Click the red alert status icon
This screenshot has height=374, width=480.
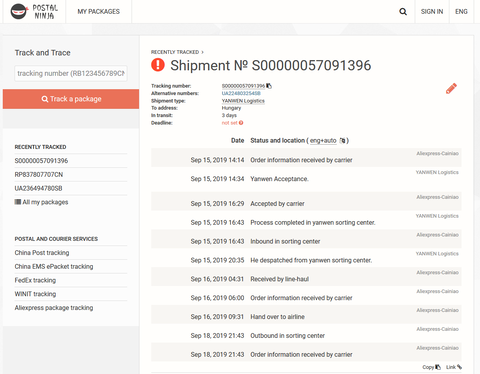click(158, 65)
